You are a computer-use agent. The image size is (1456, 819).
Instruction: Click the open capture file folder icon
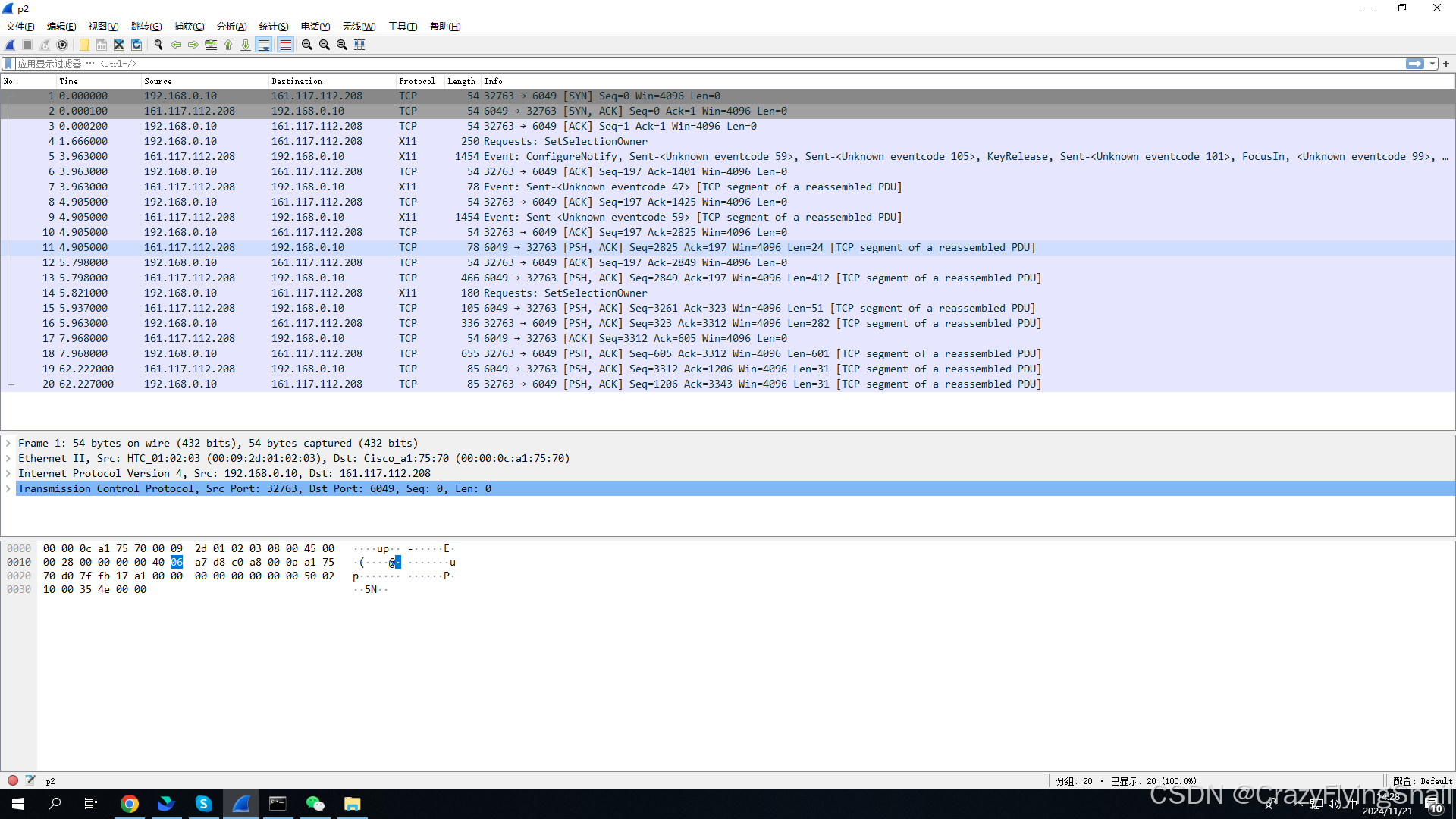point(84,45)
